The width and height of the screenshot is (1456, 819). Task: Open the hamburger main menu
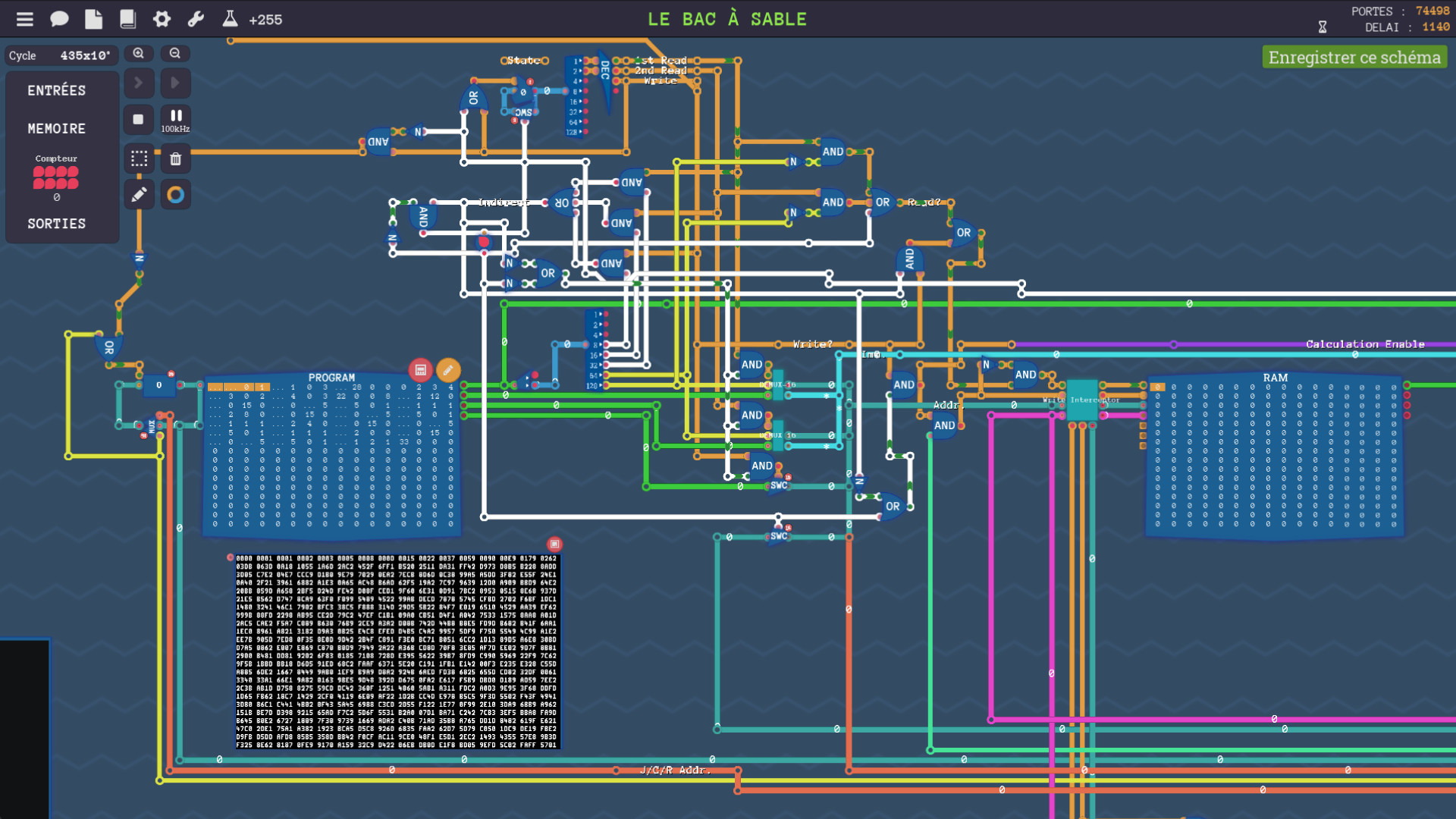[x=25, y=19]
